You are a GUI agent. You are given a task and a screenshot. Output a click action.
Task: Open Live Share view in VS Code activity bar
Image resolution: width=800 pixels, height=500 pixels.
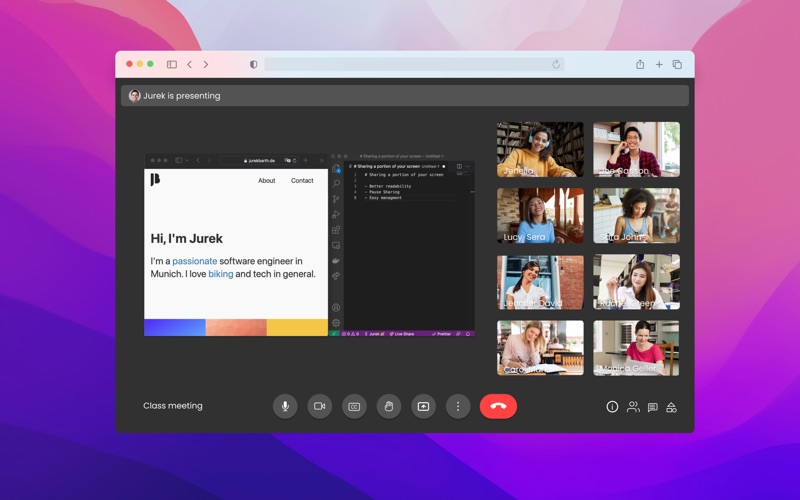tap(336, 276)
